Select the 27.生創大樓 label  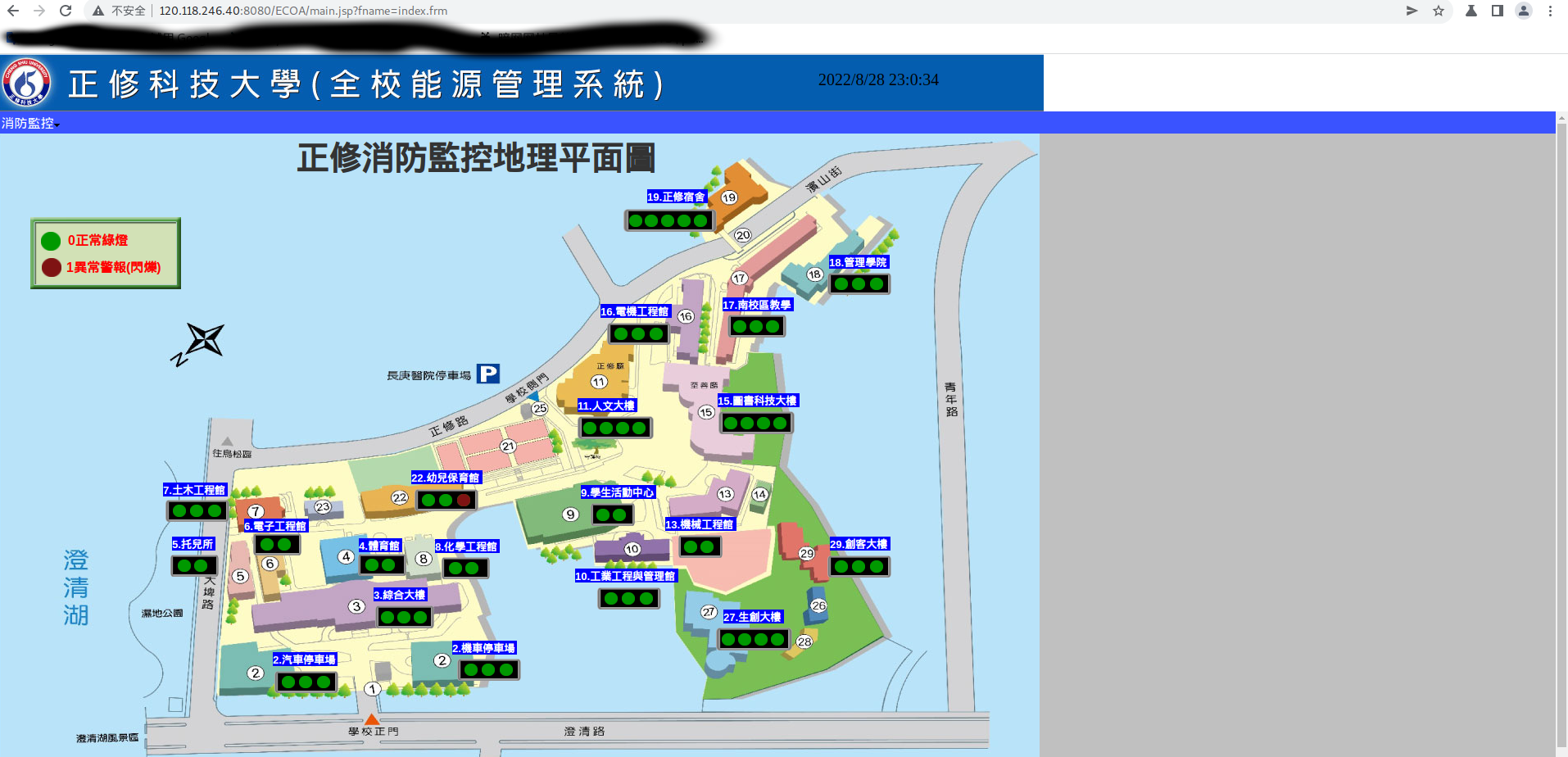click(x=753, y=617)
